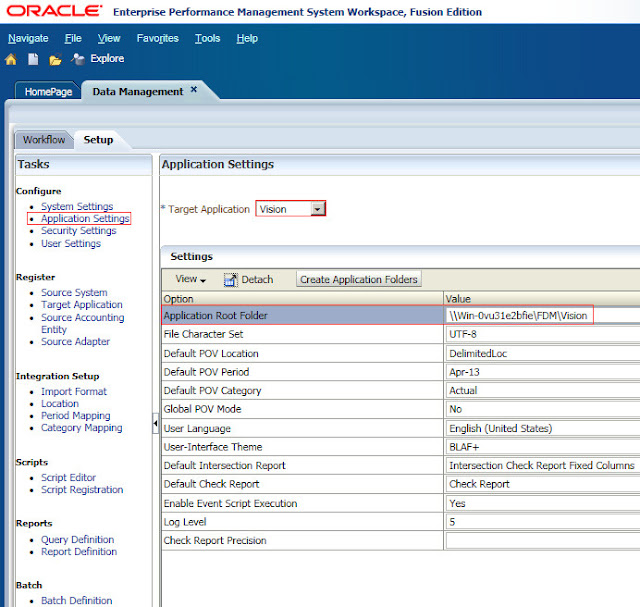Screen dimensions: 640x607
Task: Click the Default Check Report value field
Action: tap(543, 484)
